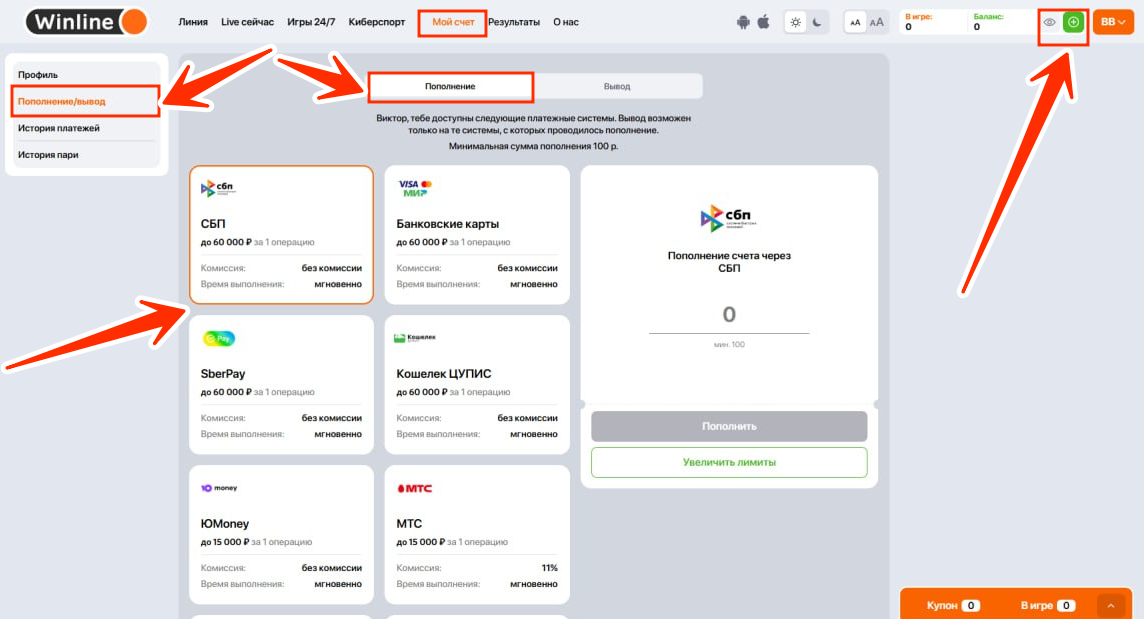1144x619 pixels.
Task: Switch to the Вывод tab
Action: [x=617, y=86]
